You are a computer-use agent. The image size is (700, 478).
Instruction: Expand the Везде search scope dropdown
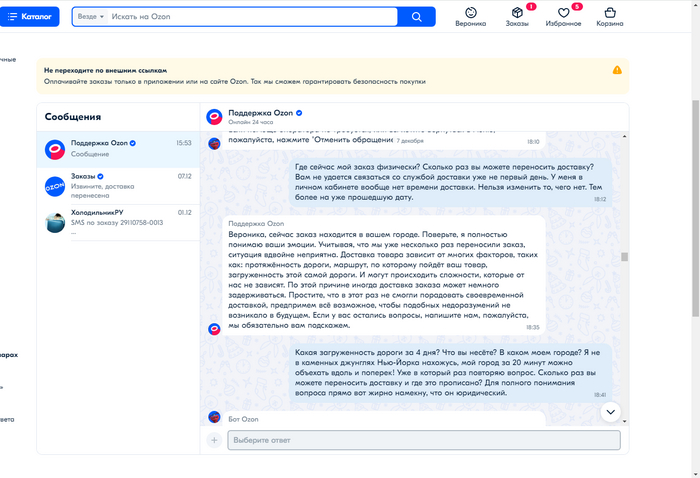click(91, 17)
